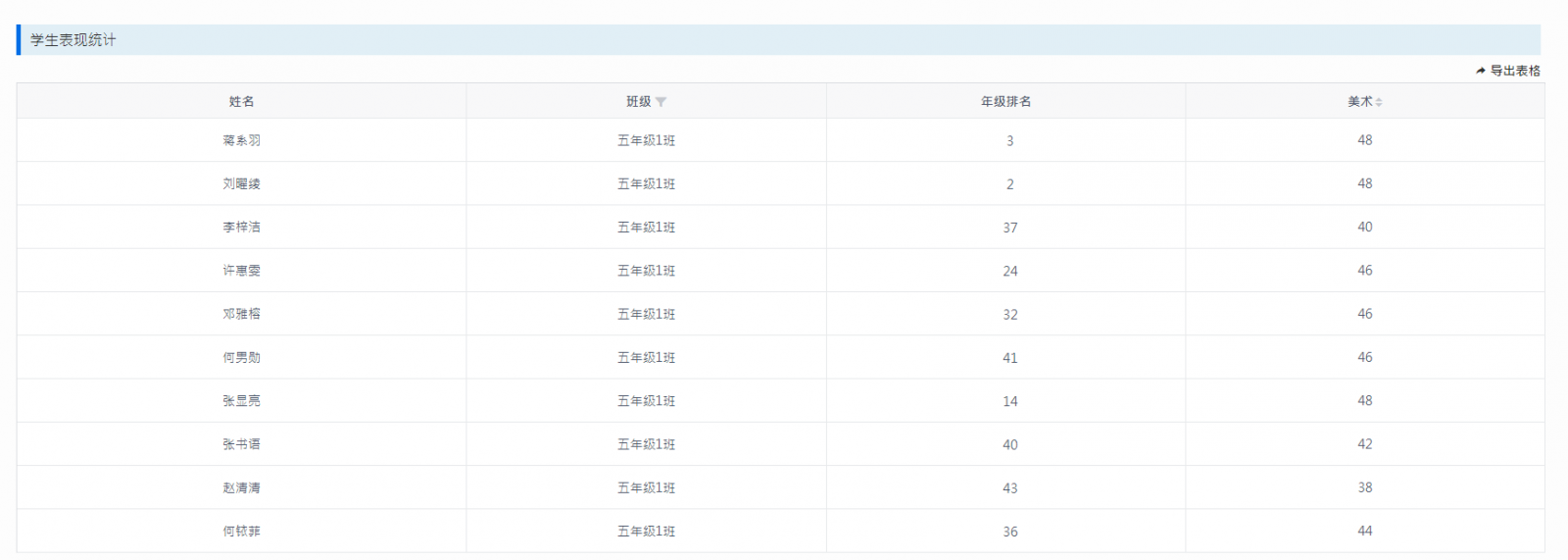Click 五年级1班 in 赵清涛's row
This screenshot has width=1568, height=560.
click(x=646, y=488)
